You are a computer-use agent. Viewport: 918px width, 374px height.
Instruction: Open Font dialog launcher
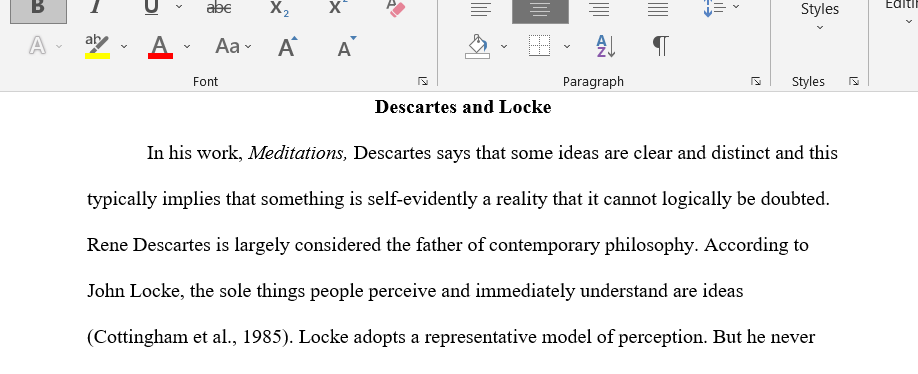[423, 81]
